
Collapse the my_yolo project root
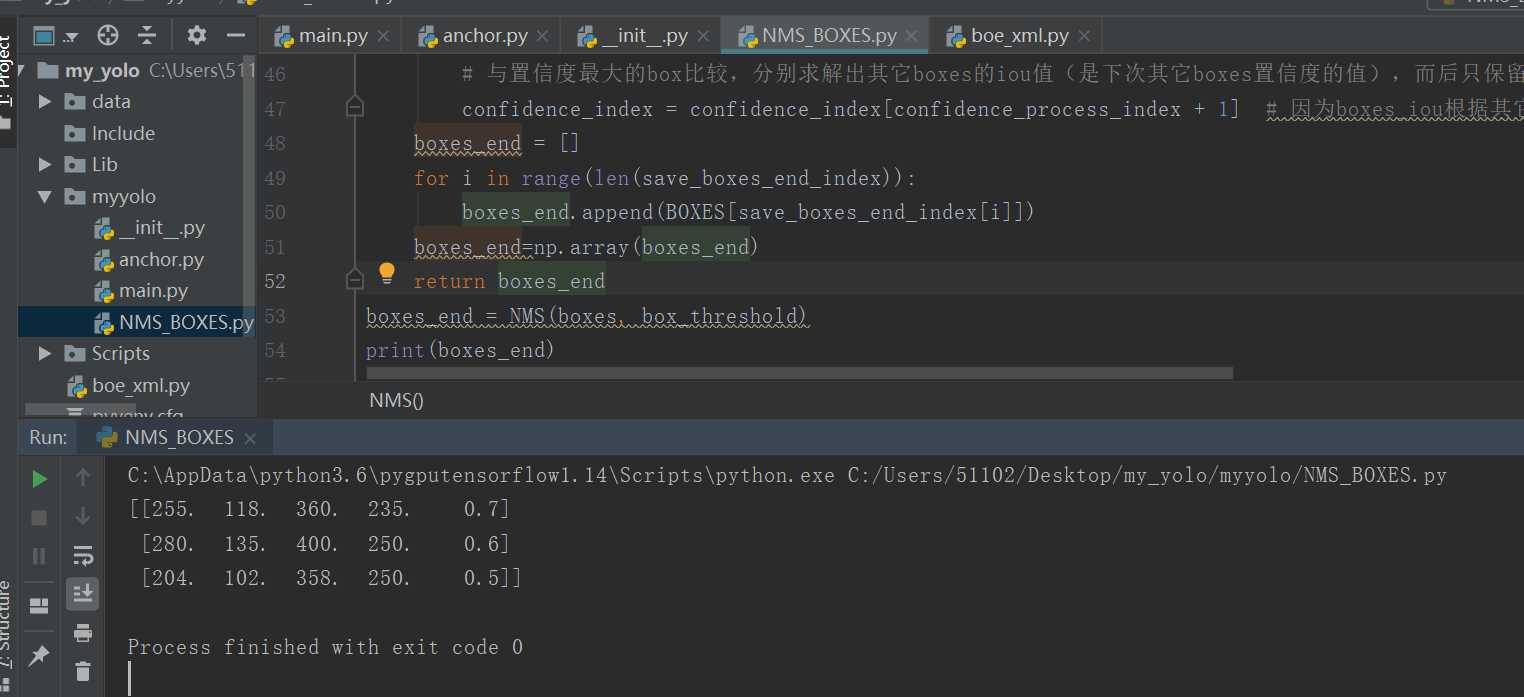[21, 70]
